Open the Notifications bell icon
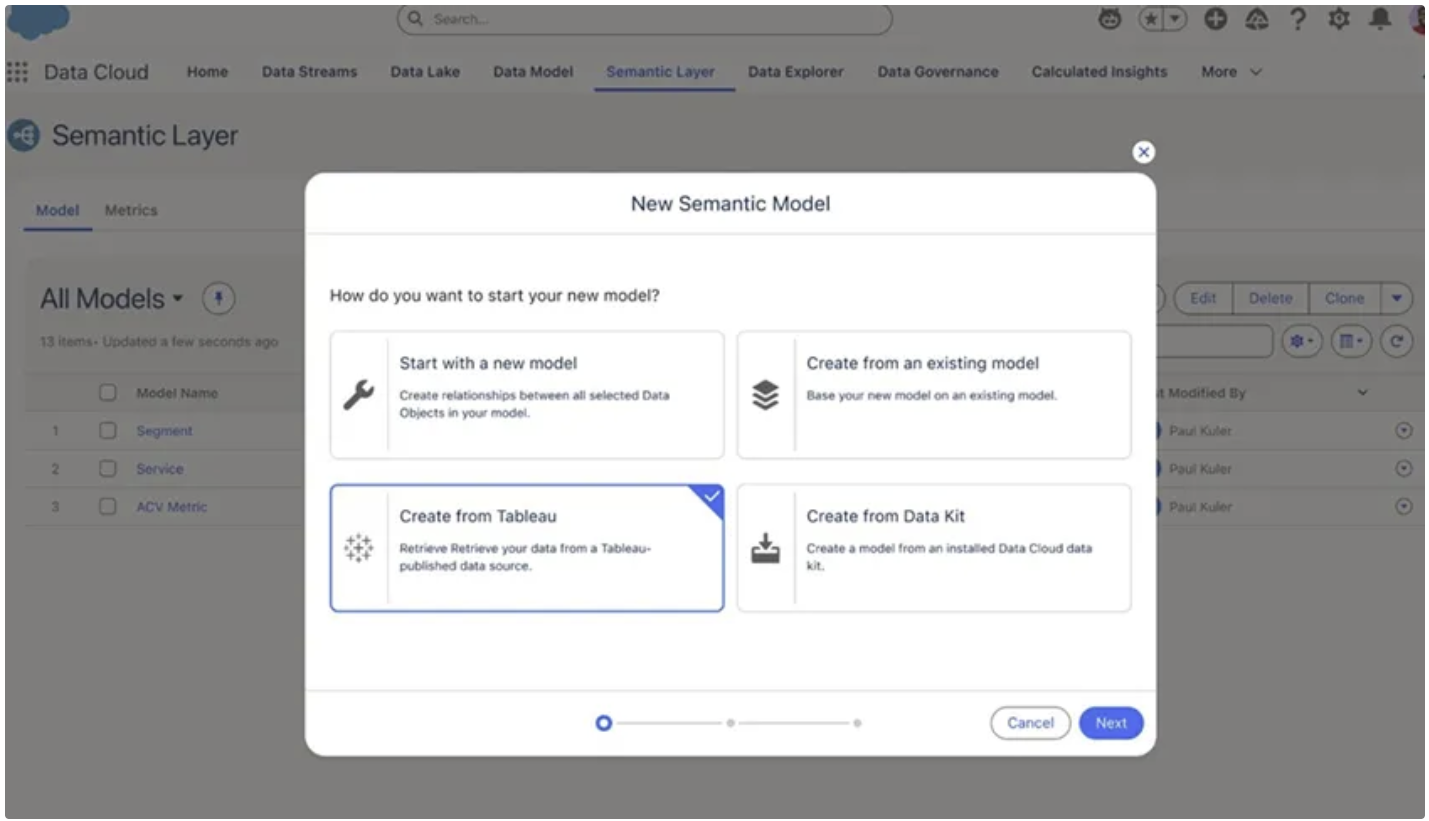 click(1381, 19)
